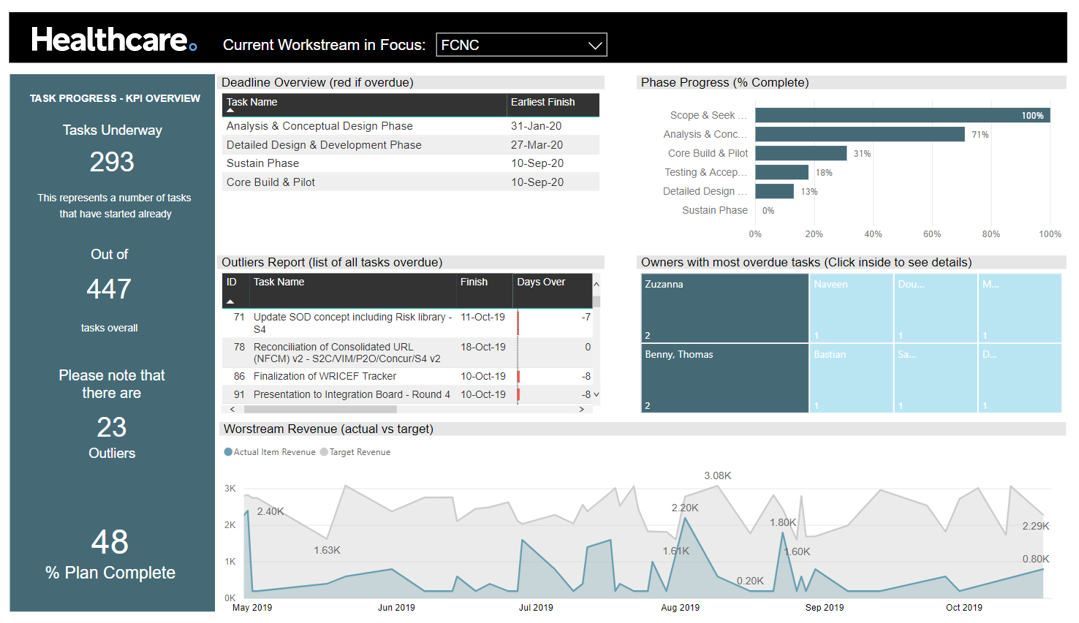Screen dimensions: 1079x623
Task: Click the dropdown arrow next to FCNC
Action: click(595, 44)
